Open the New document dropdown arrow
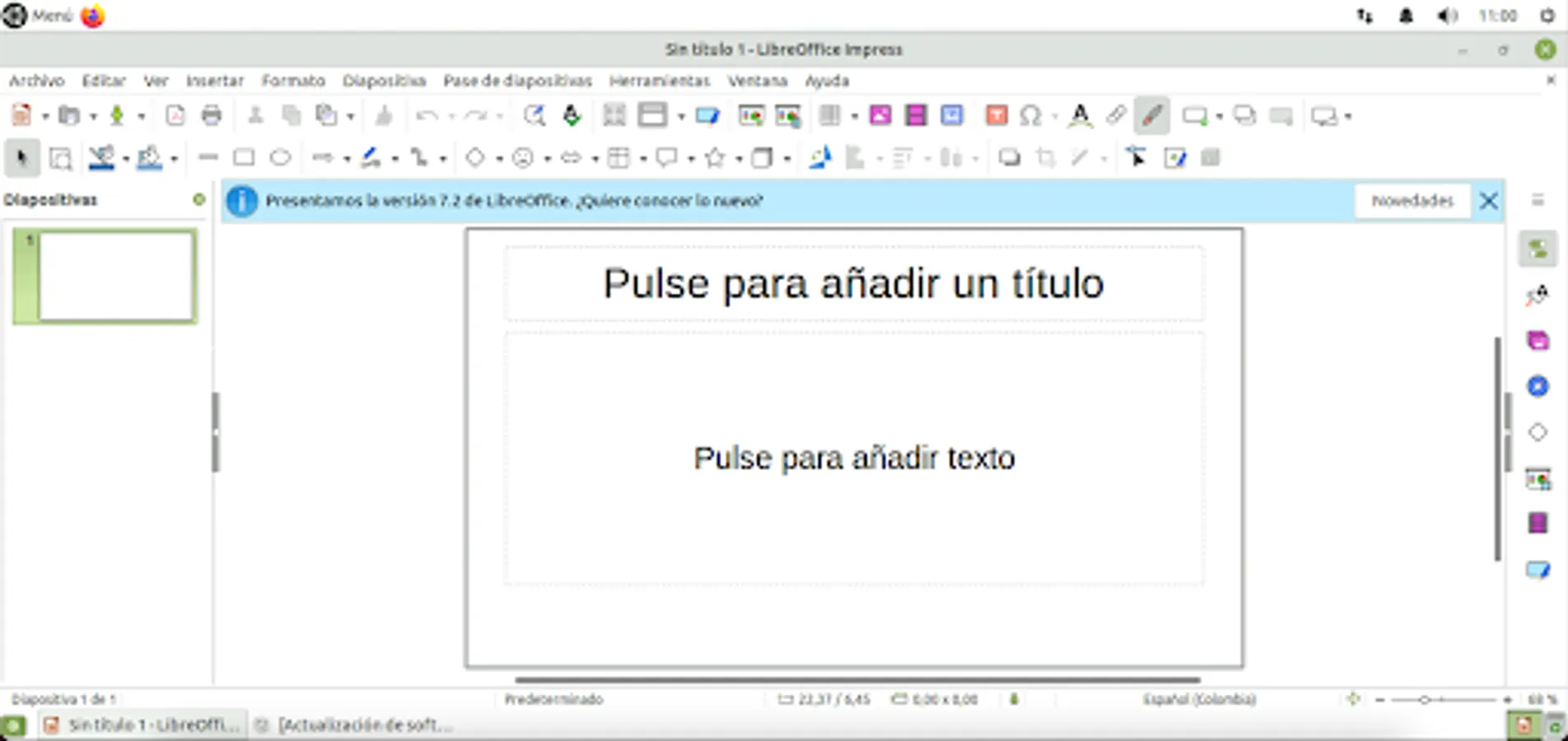 (44, 116)
